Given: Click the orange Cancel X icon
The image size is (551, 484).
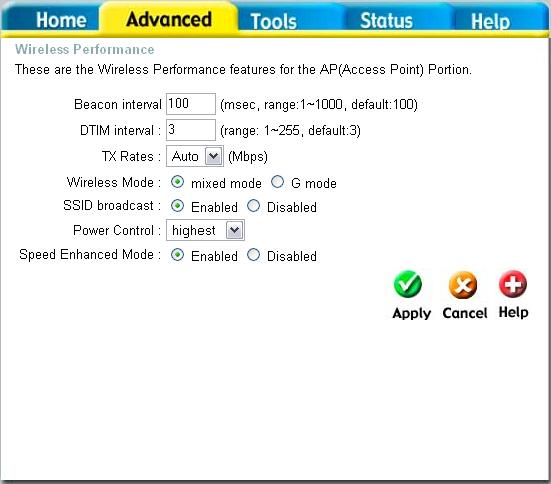Looking at the screenshot, I should coord(463,285).
